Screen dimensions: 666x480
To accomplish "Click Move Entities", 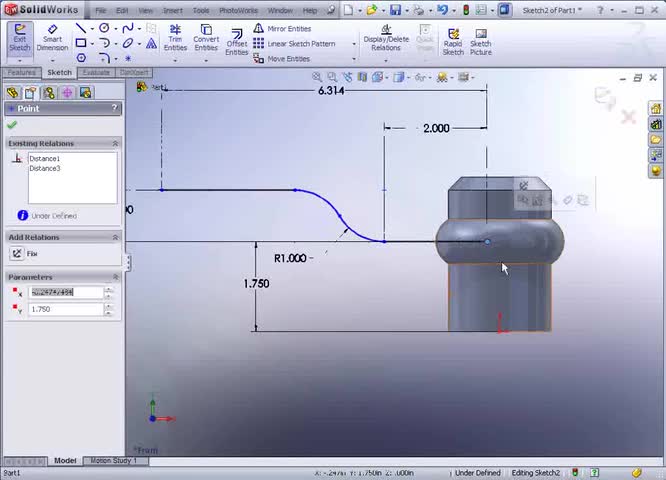I will pos(282,59).
